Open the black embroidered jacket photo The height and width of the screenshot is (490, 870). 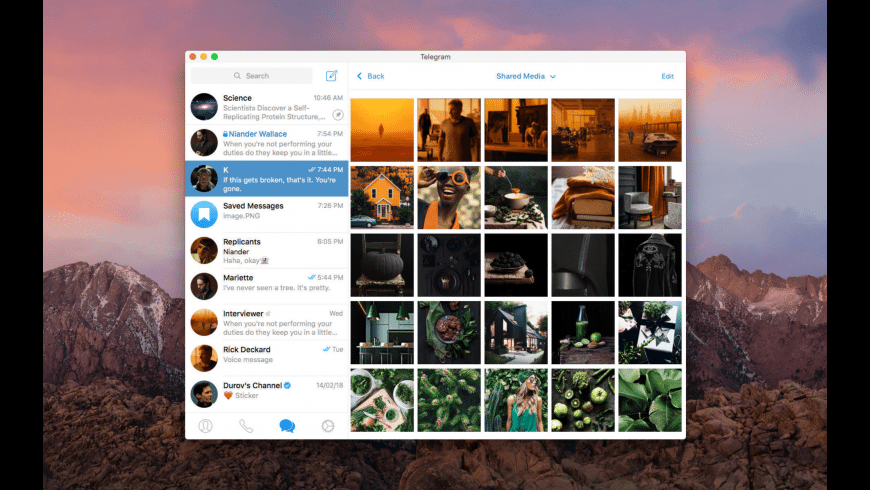tap(650, 265)
